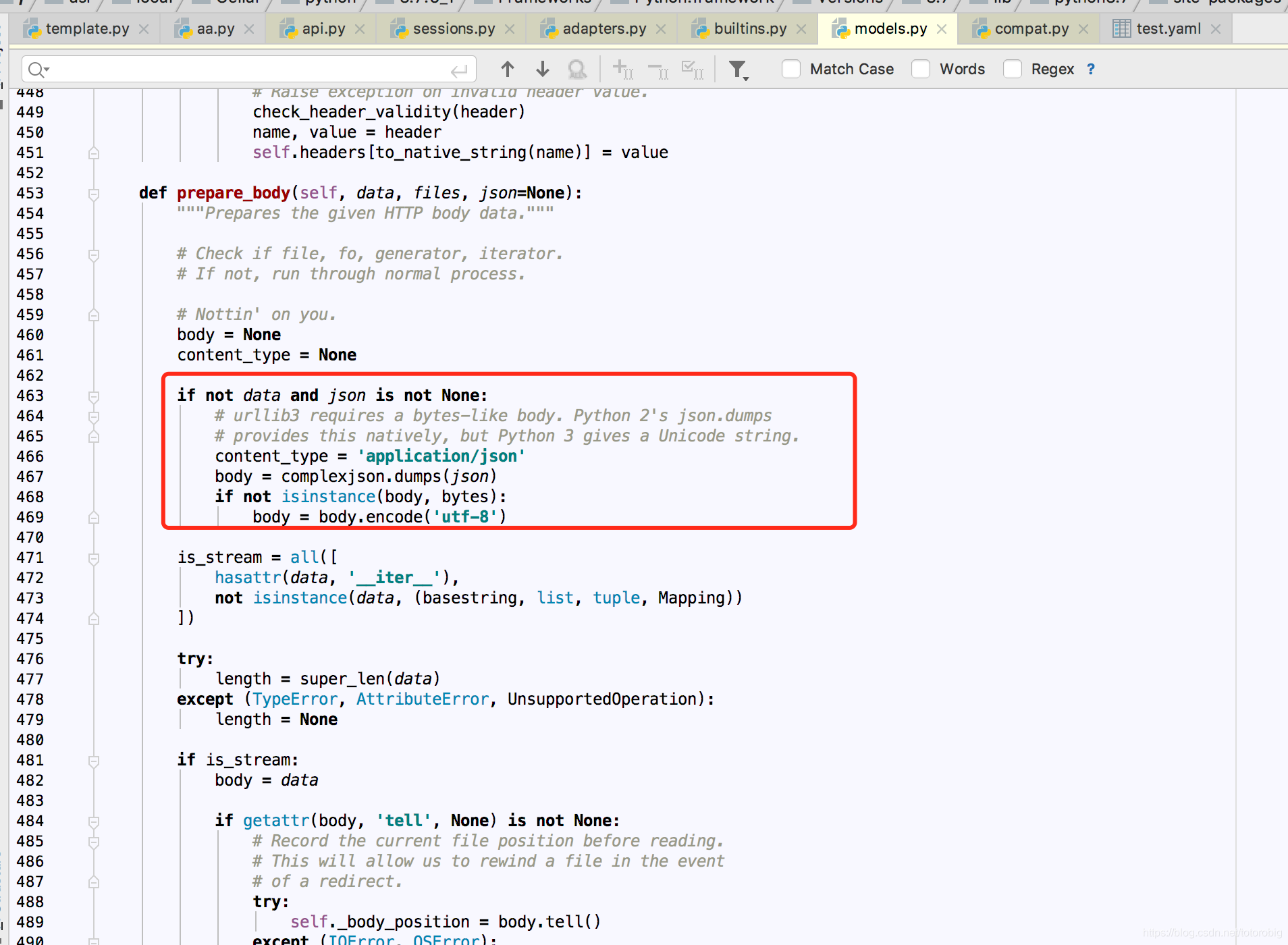This screenshot has height=945, width=1288.
Task: Collapse comment fold at line 464
Action: [94, 416]
